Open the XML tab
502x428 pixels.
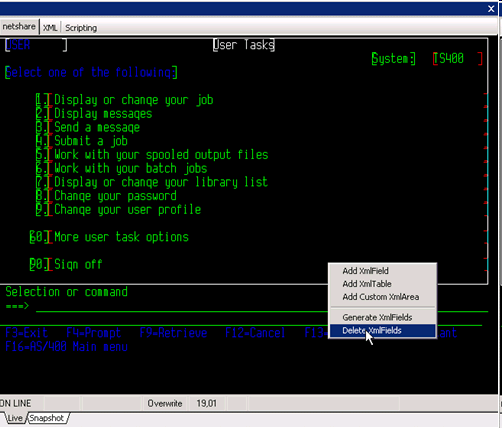pos(50,28)
